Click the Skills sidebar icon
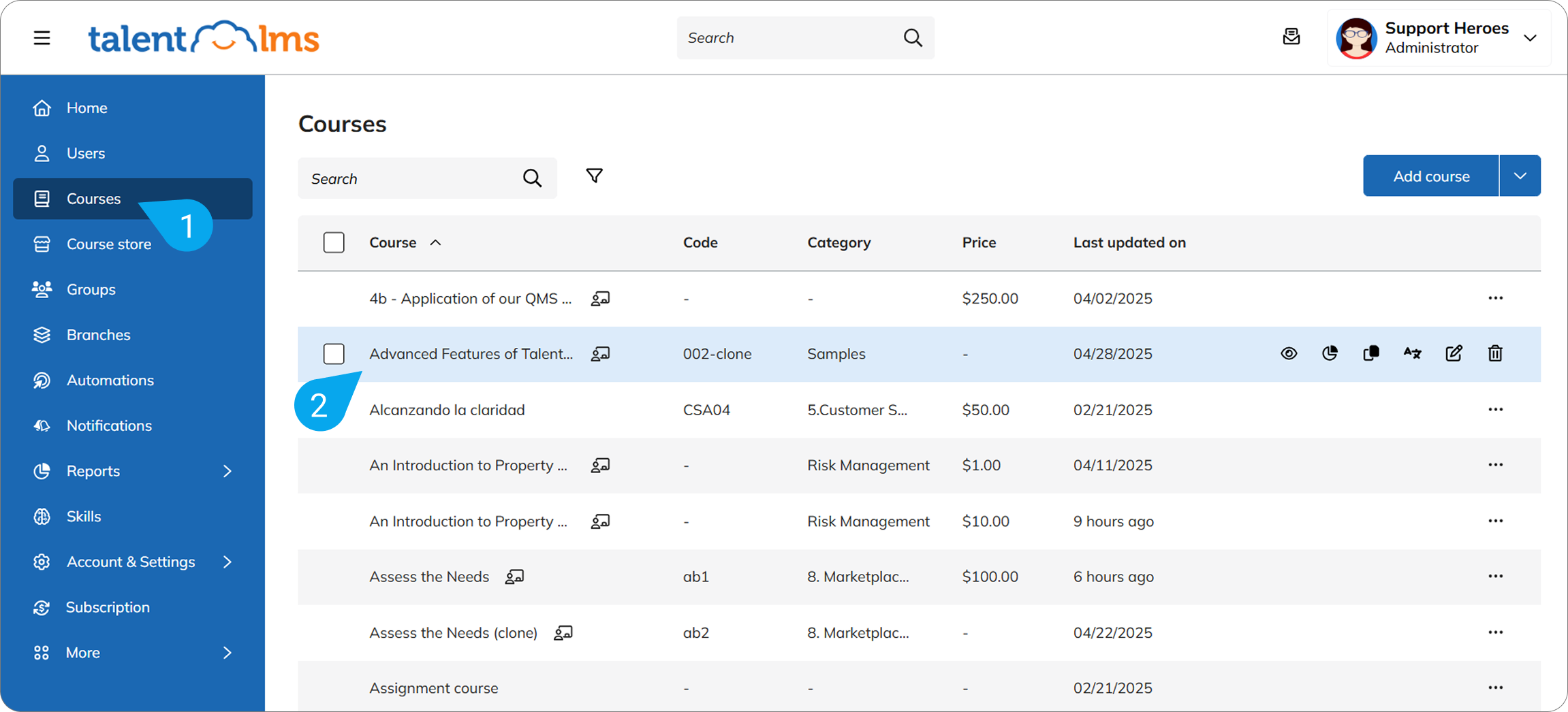This screenshot has width=1568, height=712. point(42,517)
